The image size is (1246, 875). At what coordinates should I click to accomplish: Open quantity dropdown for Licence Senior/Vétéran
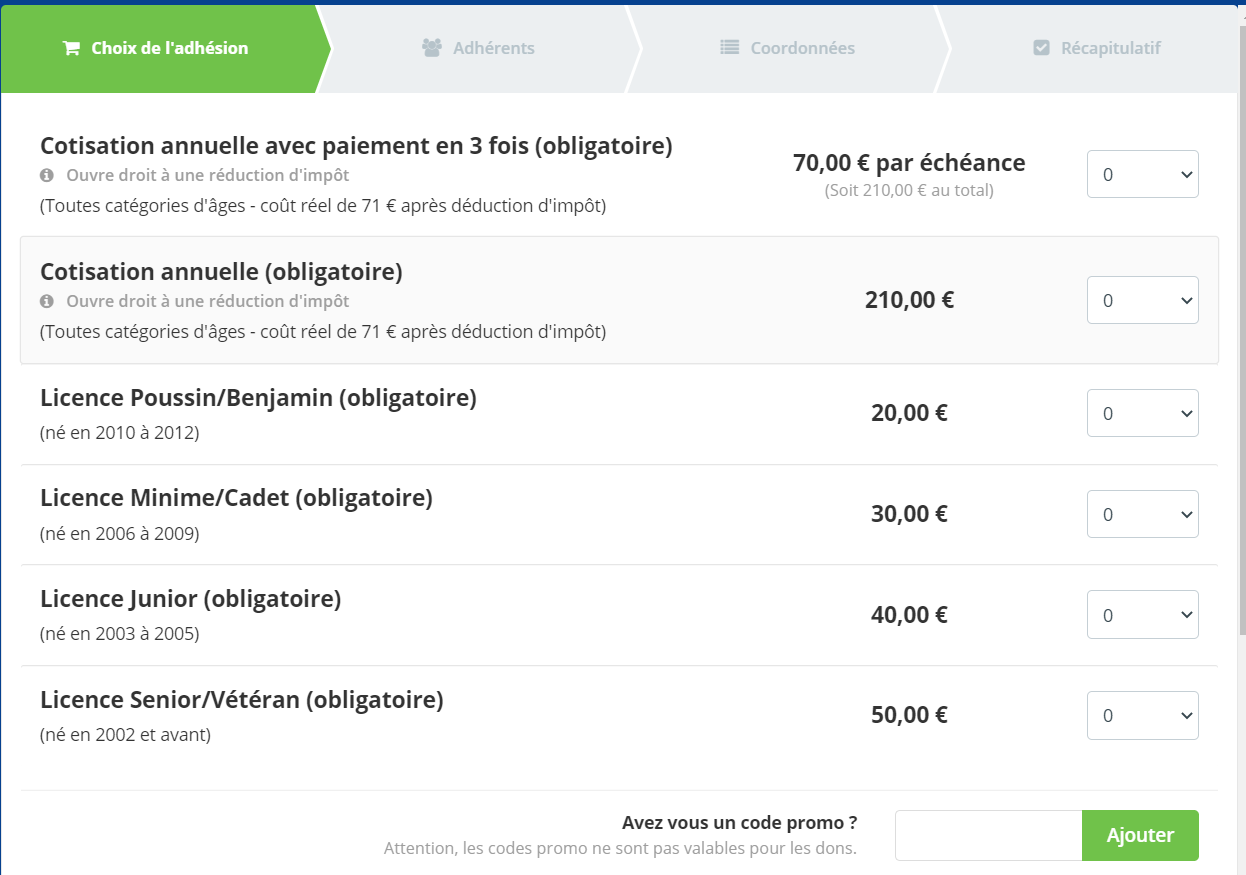pyautogui.click(x=1143, y=715)
